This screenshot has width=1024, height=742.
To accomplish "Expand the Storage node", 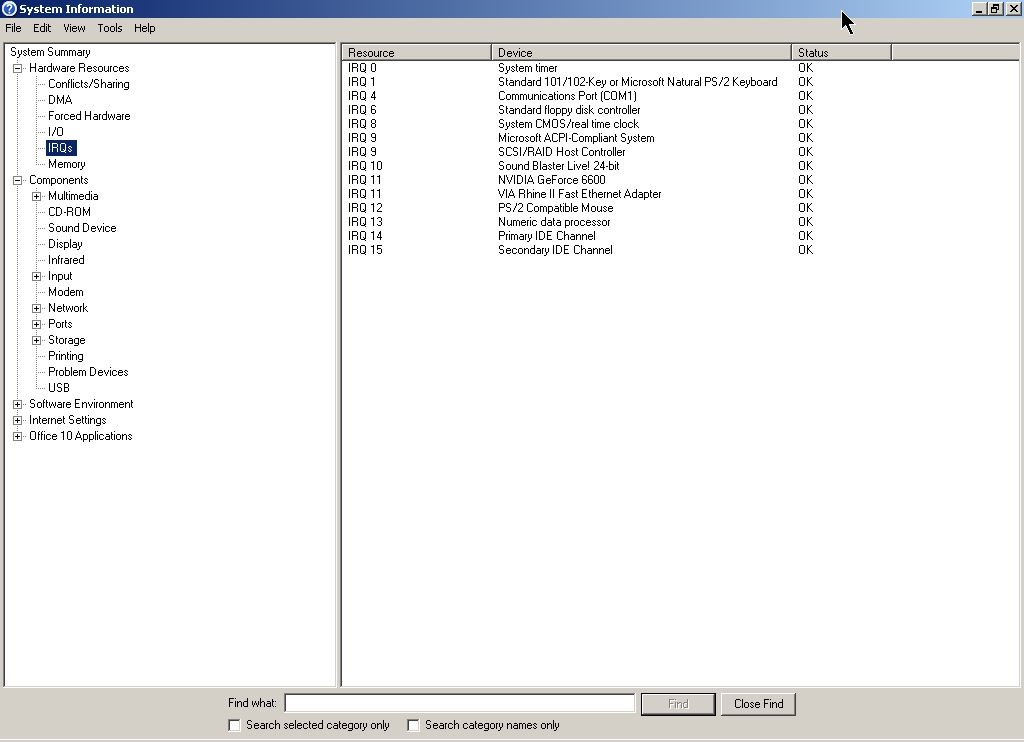I will coord(37,340).
